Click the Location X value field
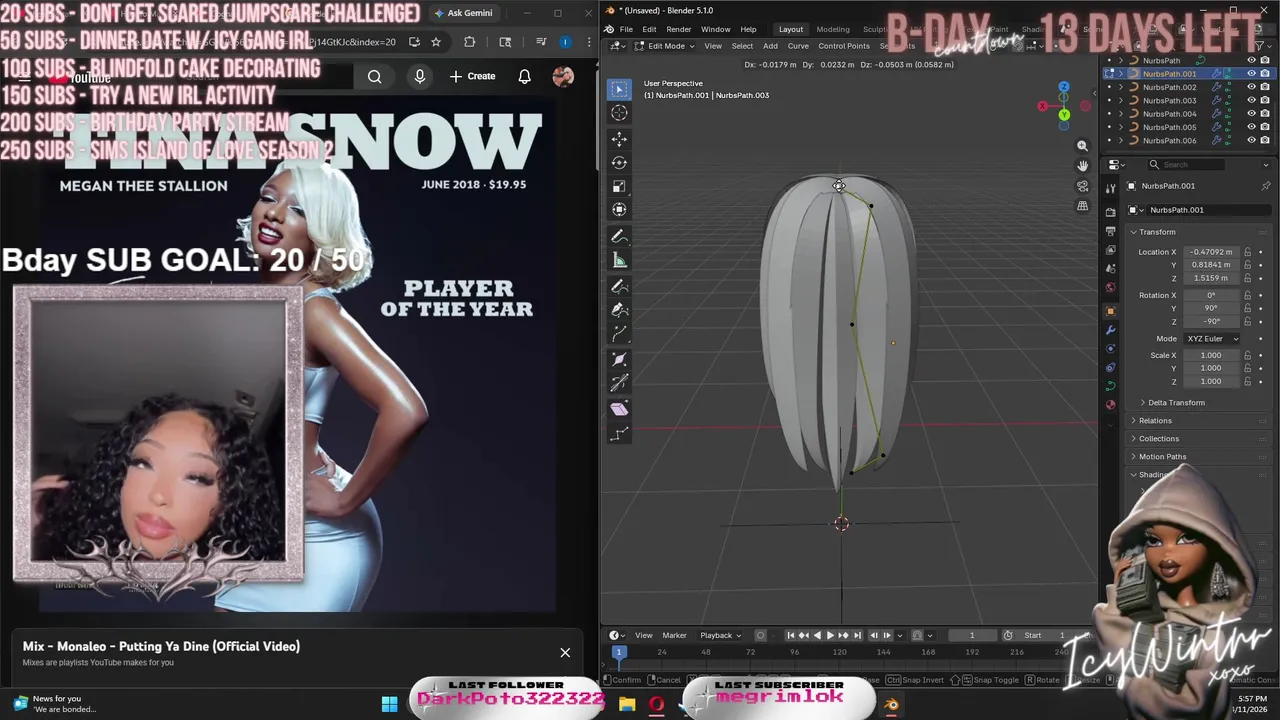This screenshot has height=720, width=1280. click(x=1210, y=252)
